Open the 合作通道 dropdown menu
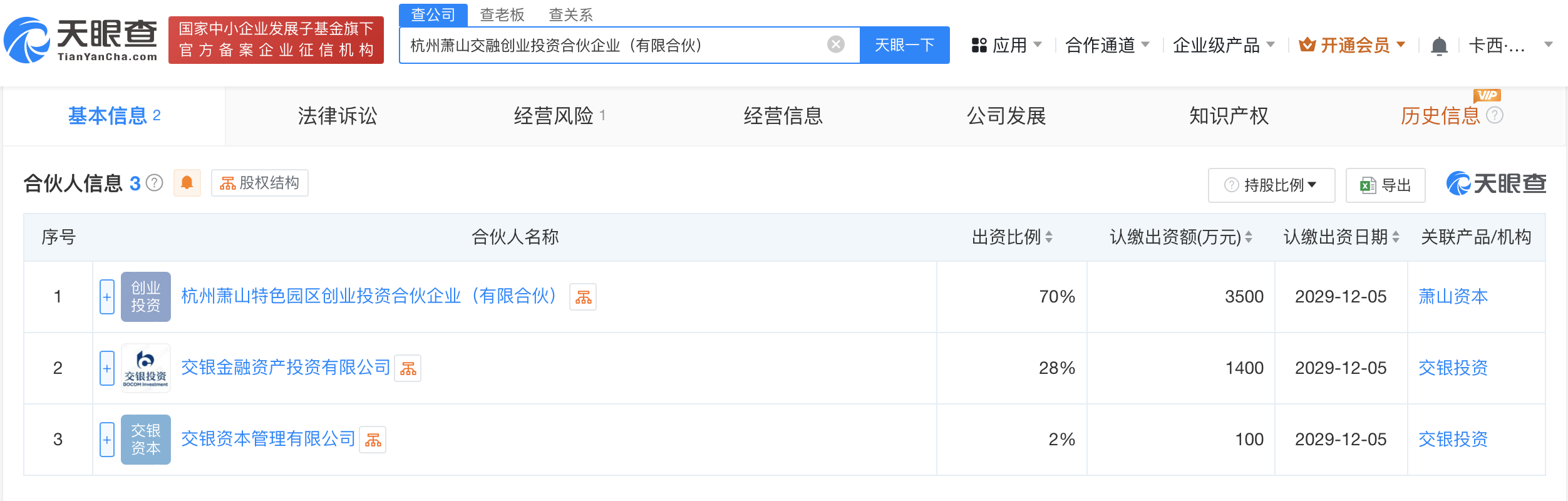 point(1107,45)
